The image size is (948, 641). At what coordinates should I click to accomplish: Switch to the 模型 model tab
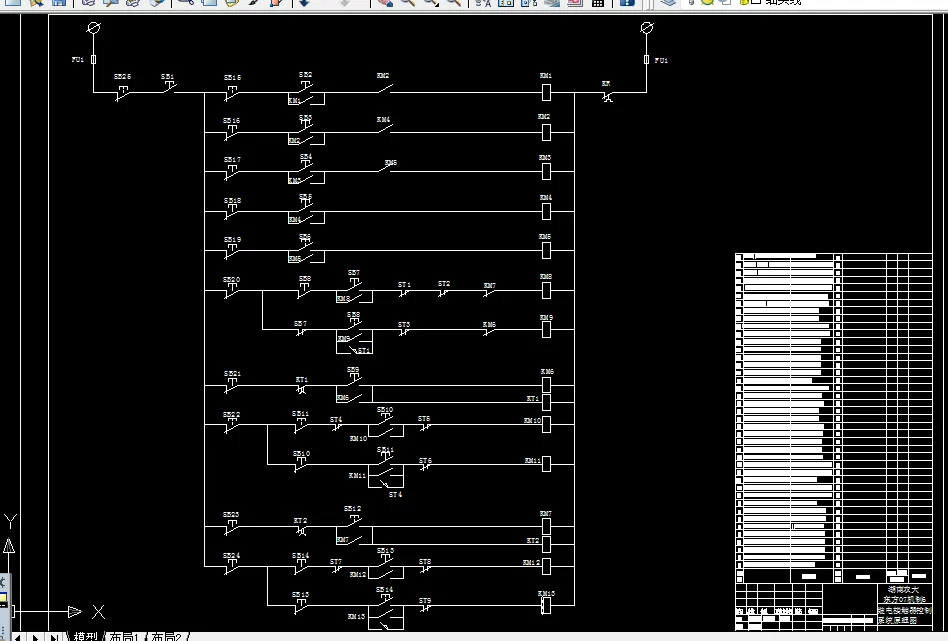(x=85, y=636)
